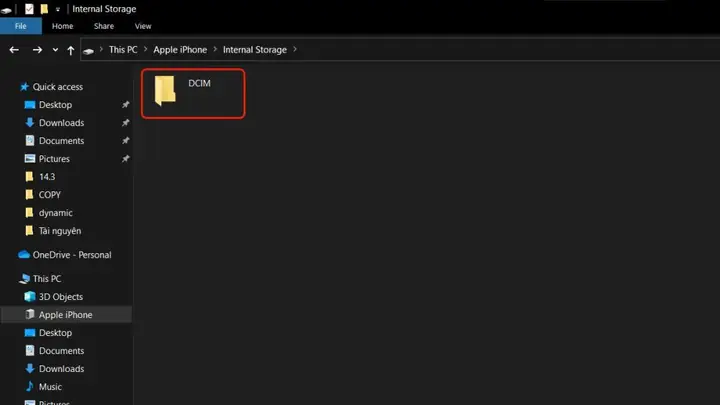This screenshot has width=720, height=405.
Task: Open Documents under This PC
Action: point(62,351)
